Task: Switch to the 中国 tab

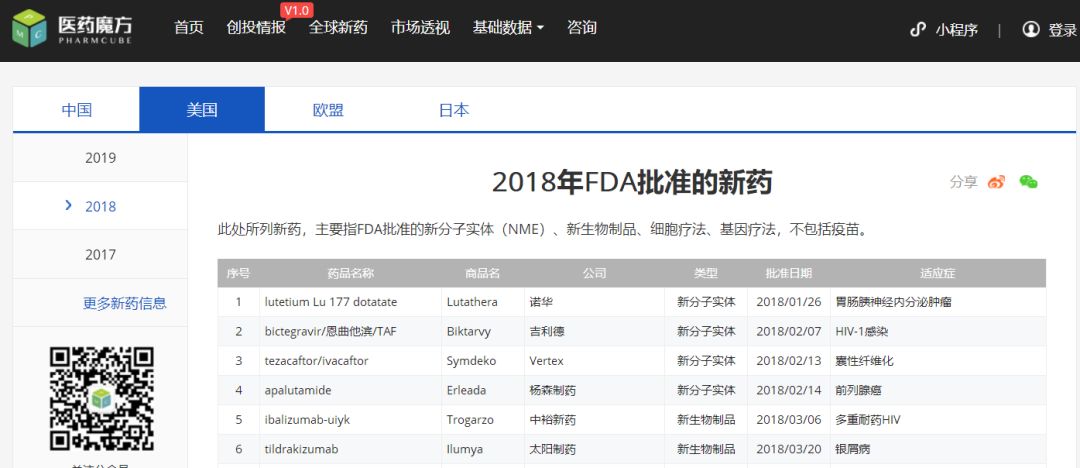Action: pos(76,110)
